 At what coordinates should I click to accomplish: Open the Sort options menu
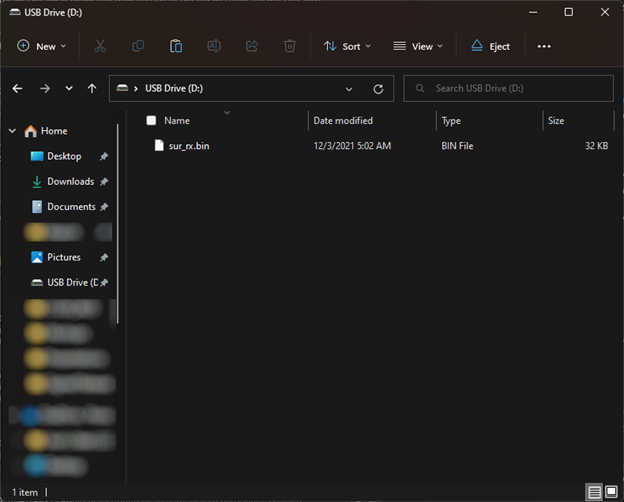347,46
